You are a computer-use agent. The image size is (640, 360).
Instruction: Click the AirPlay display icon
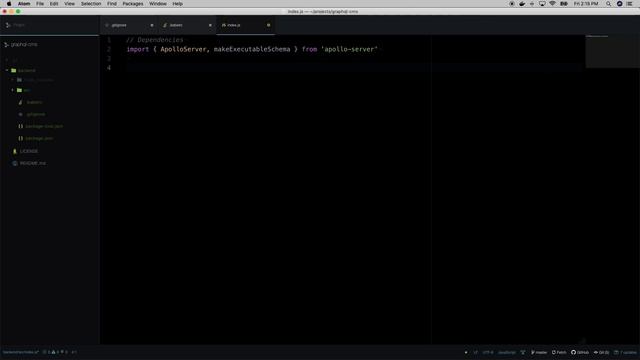tap(542, 4)
